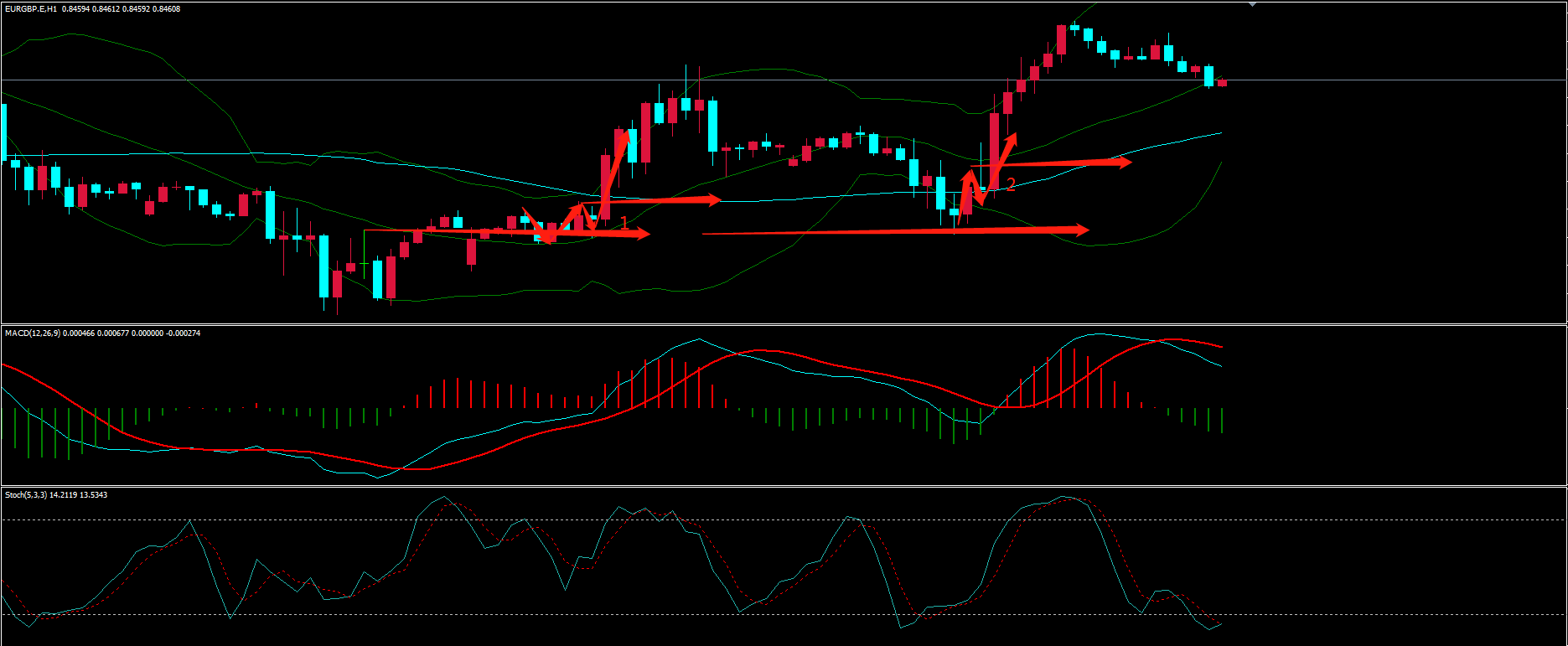The width and height of the screenshot is (1568, 646).
Task: Select the first cyan candle at left edge
Action: coord(3,132)
